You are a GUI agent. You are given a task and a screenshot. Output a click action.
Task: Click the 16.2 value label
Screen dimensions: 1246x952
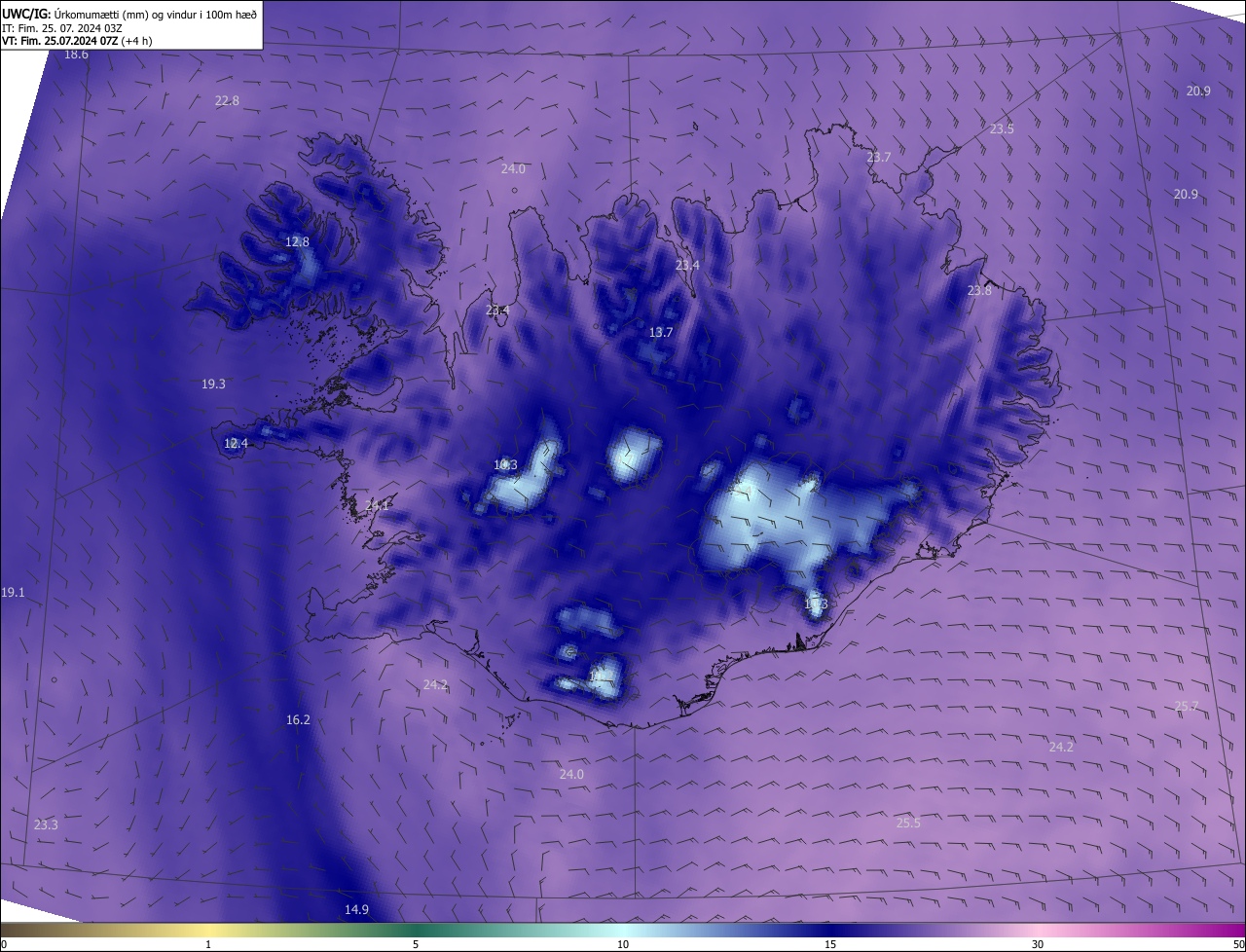298,719
